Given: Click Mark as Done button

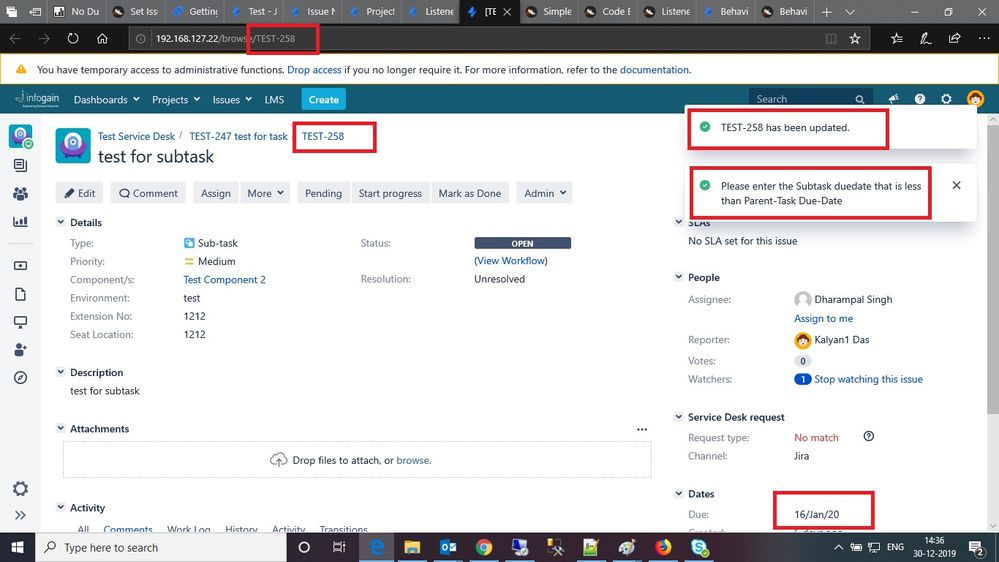Looking at the screenshot, I should (470, 193).
